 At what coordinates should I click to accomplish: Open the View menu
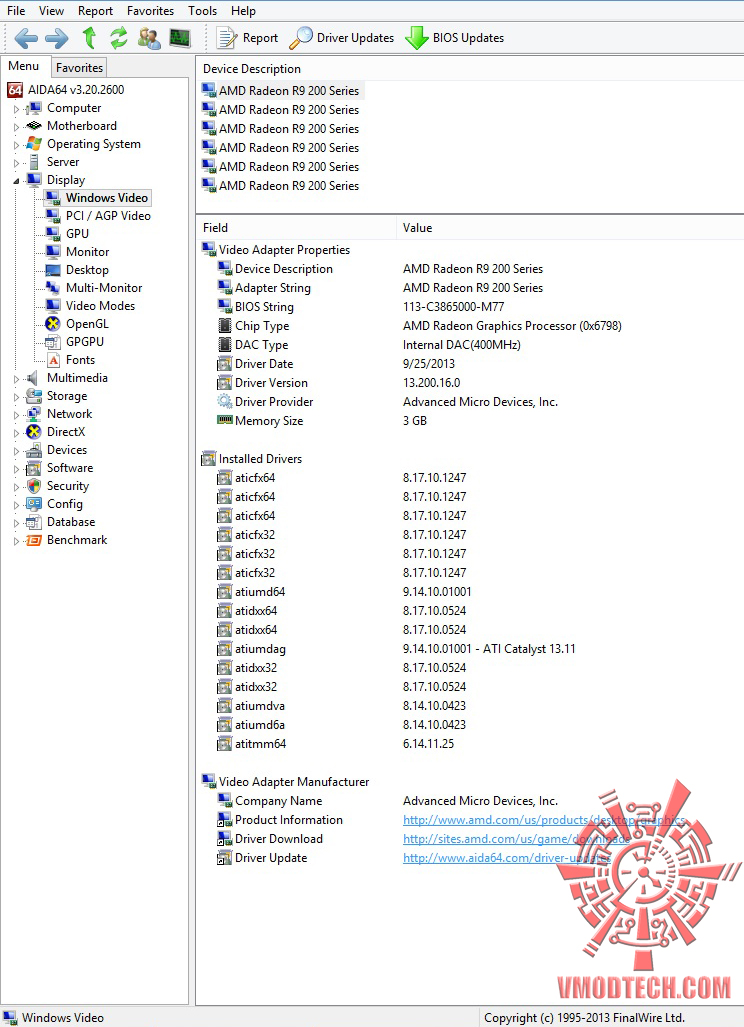pos(51,10)
